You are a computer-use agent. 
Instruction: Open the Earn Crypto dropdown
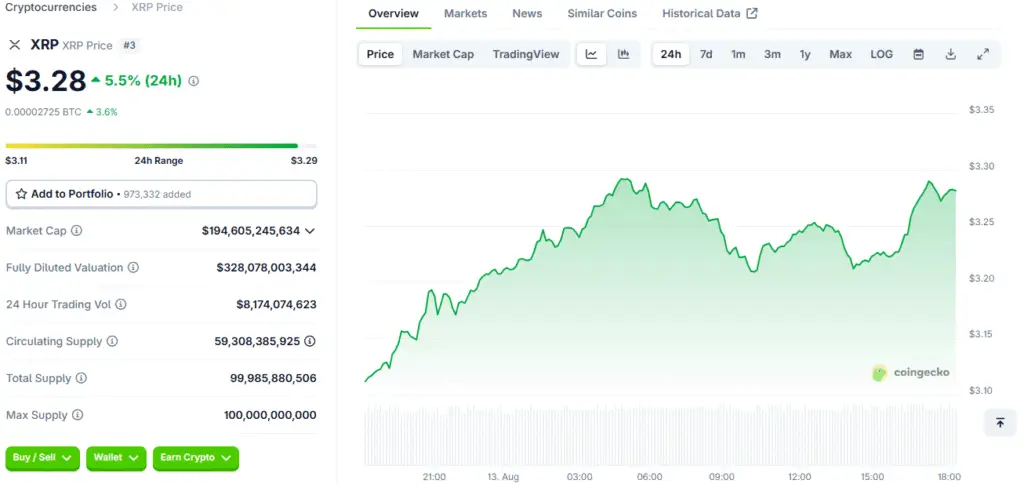(195, 458)
